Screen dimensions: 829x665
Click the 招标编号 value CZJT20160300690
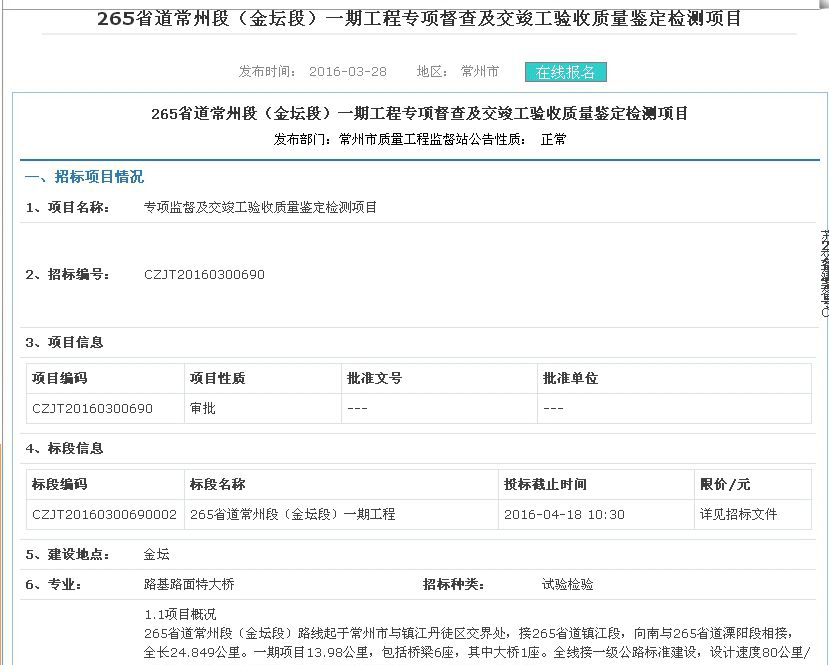coord(204,275)
